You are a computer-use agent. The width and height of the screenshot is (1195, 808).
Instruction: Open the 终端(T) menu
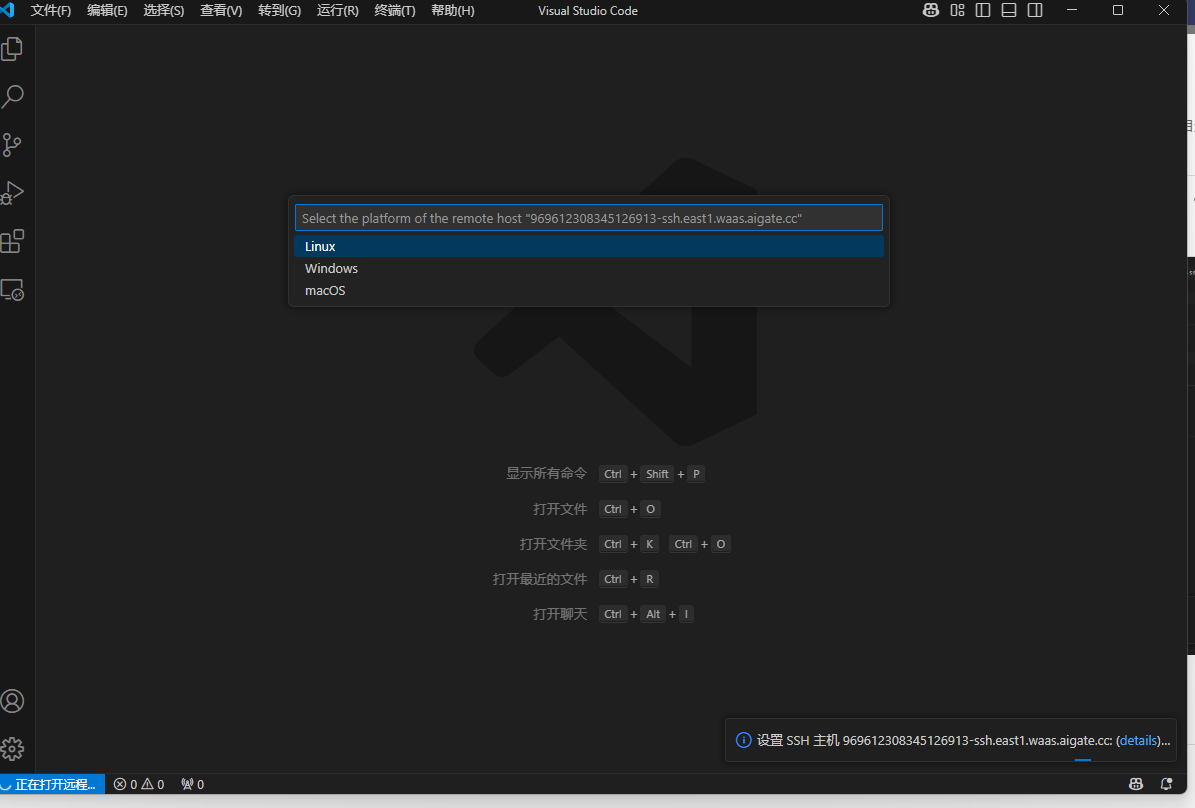tap(394, 11)
